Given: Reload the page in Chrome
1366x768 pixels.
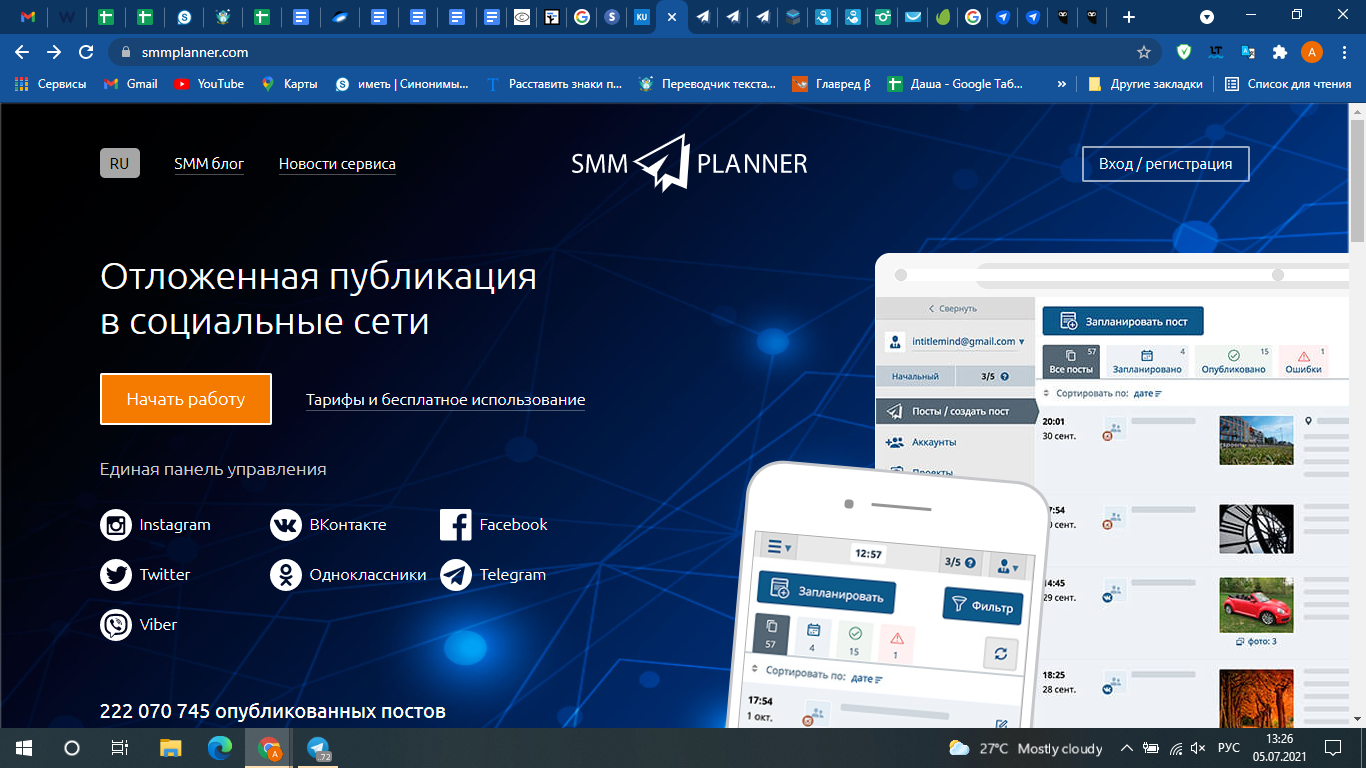Looking at the screenshot, I should [86, 52].
